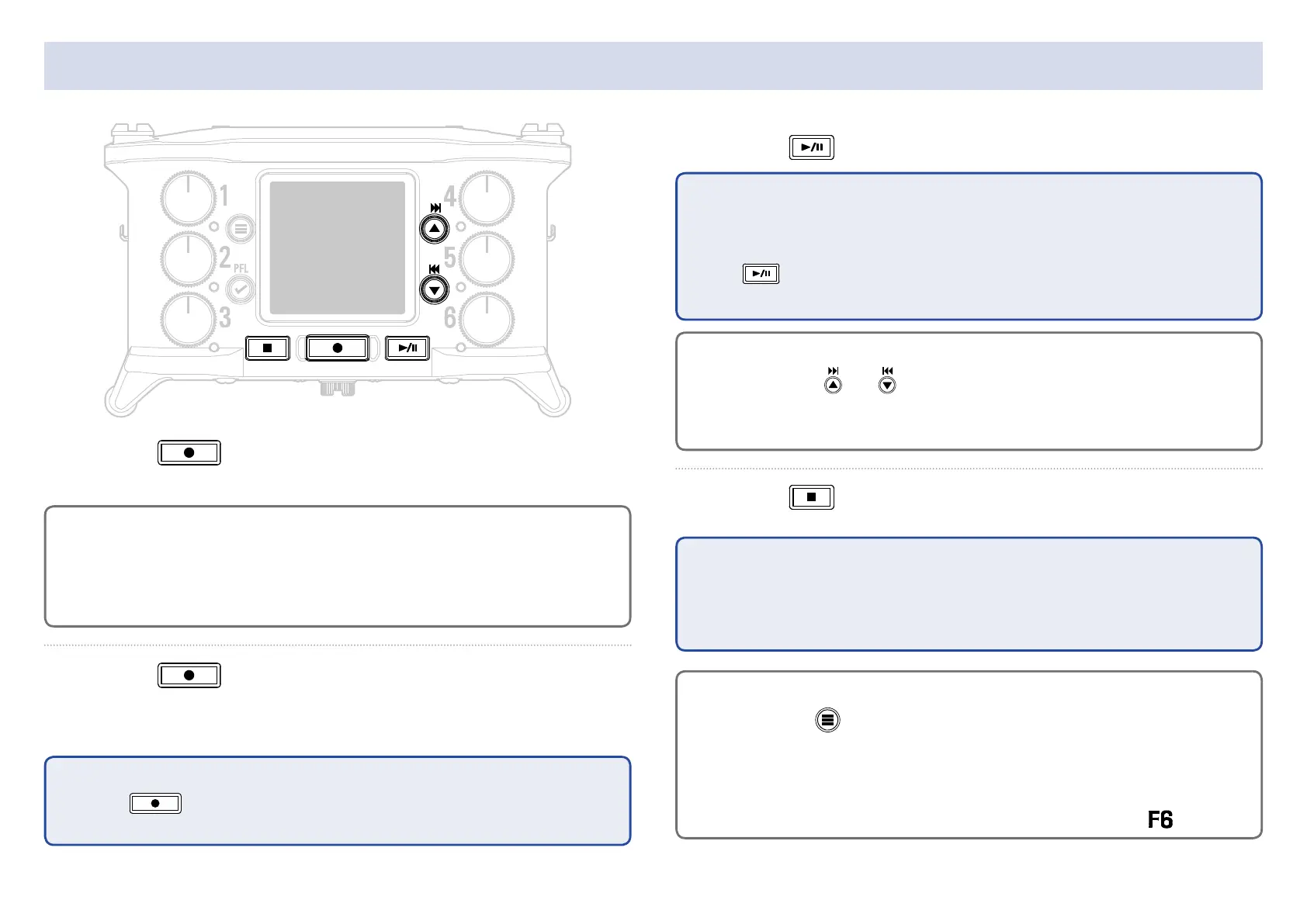Click the track 2 knob on the device
The image size is (1307, 924).
point(189,259)
